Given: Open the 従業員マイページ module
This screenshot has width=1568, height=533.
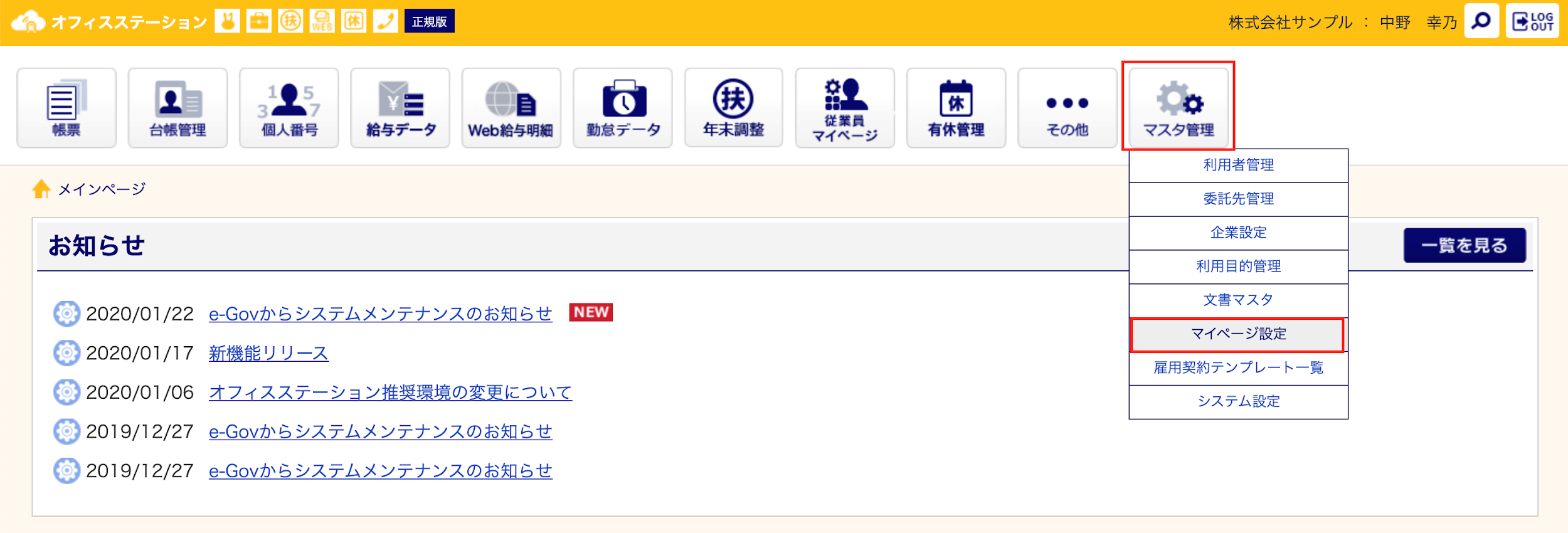Looking at the screenshot, I should pos(845,108).
